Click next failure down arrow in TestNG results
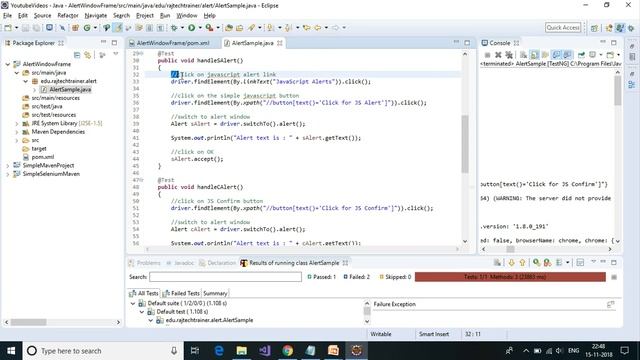This screenshot has width=640, height=360. [511, 263]
